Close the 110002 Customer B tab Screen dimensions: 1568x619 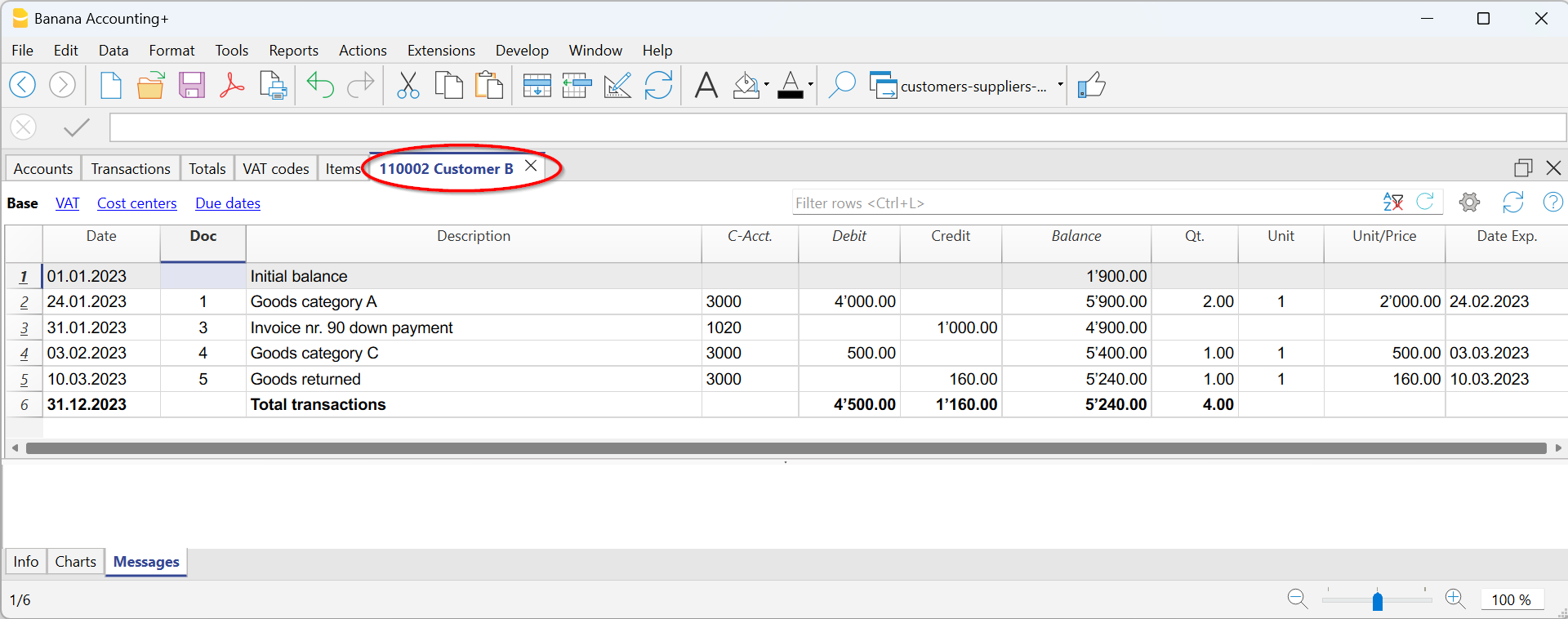click(x=531, y=167)
